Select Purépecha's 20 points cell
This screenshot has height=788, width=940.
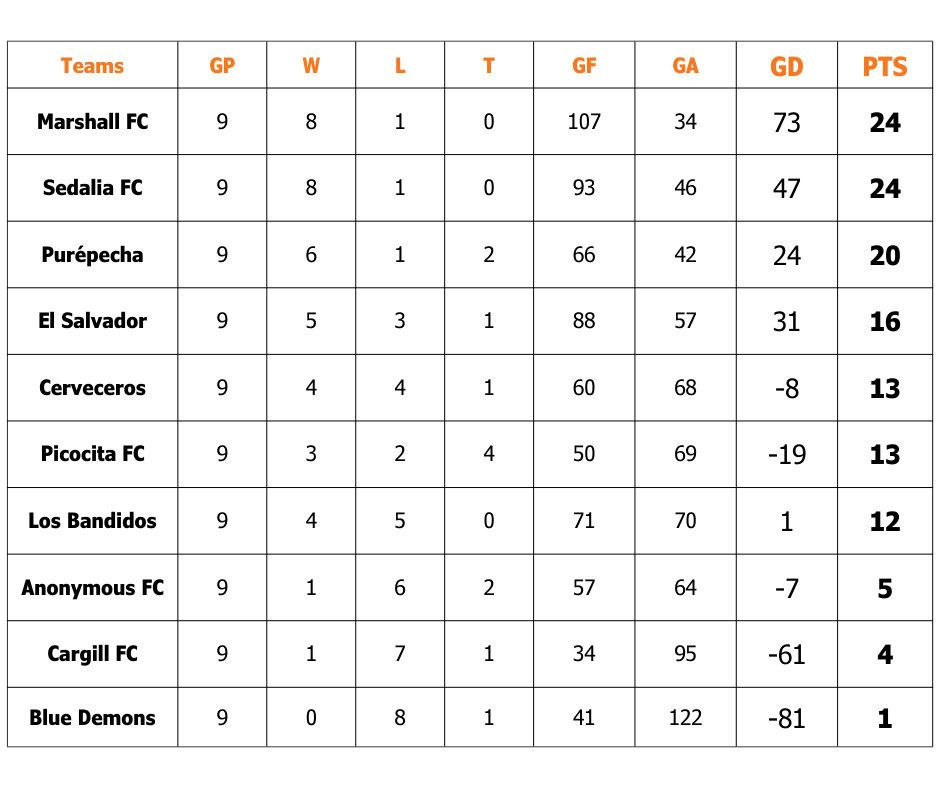[x=885, y=256]
